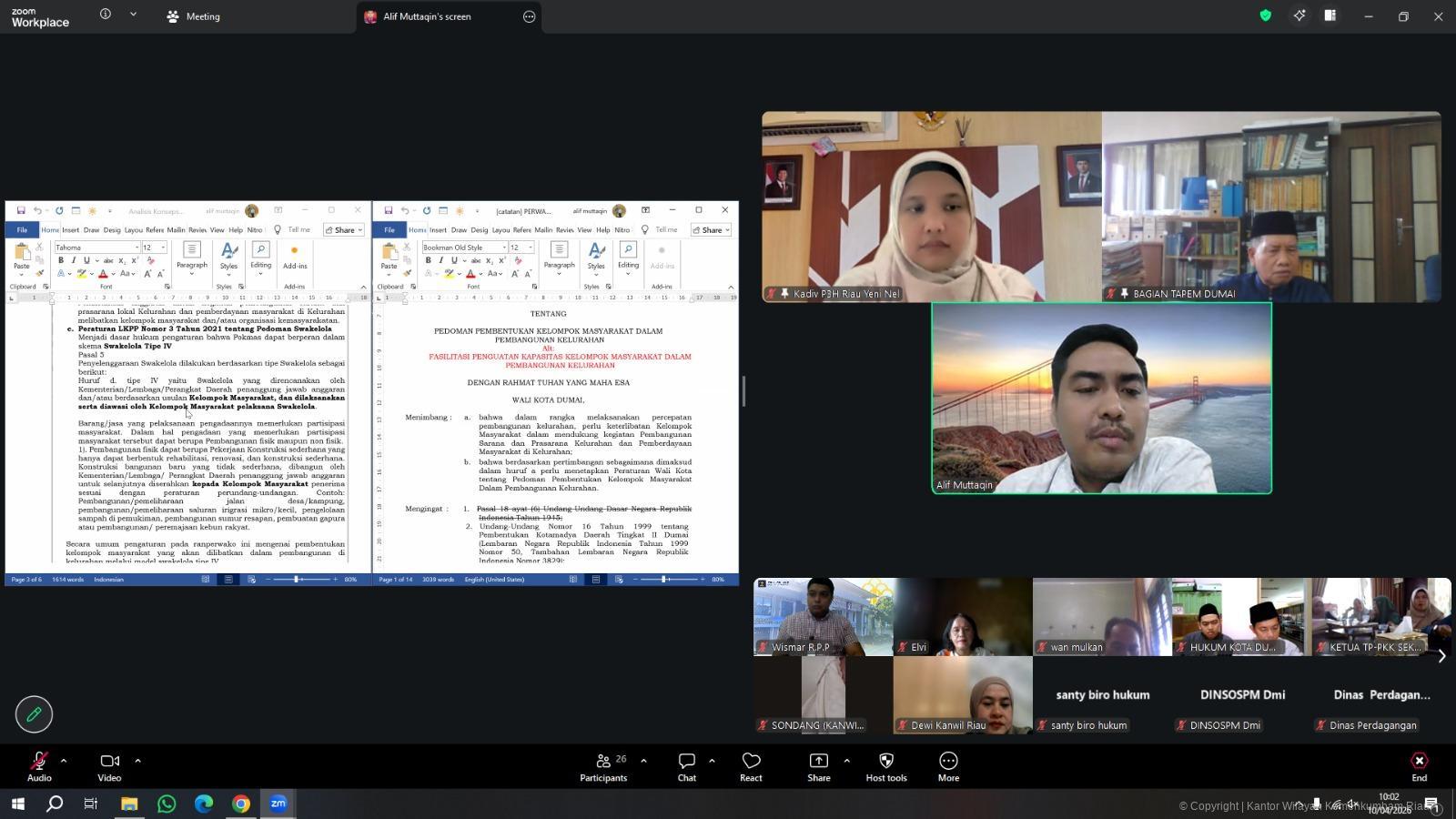Viewport: 1456px width, 819px height.
Task: Open Host tools
Action: (x=885, y=766)
